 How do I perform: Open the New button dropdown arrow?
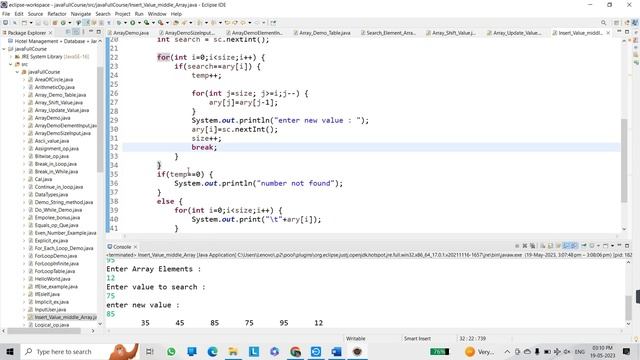[31, 22]
